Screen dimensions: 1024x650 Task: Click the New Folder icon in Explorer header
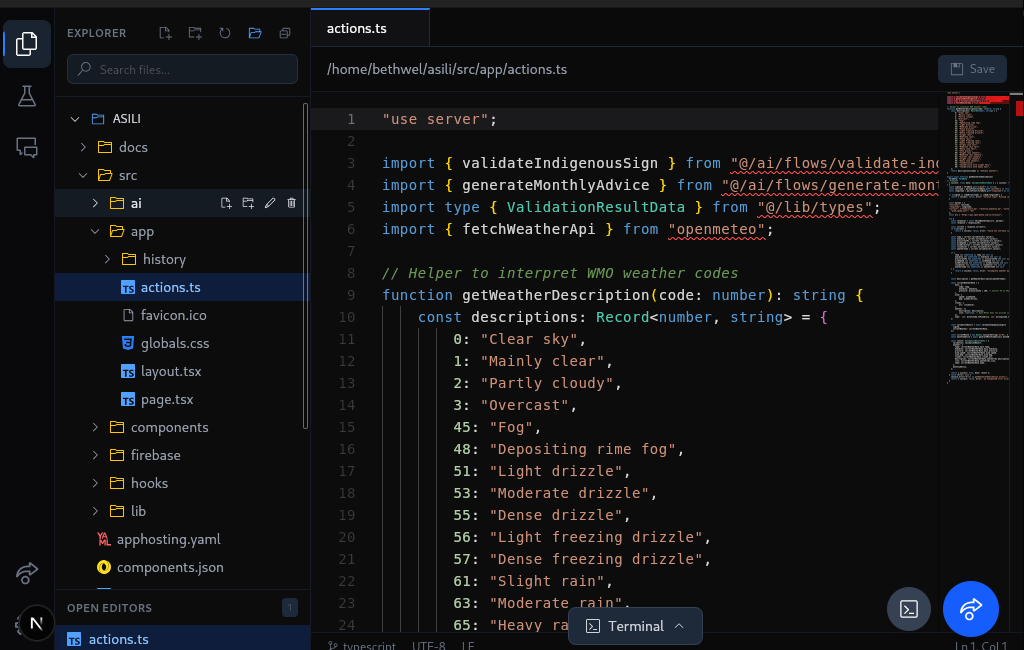pos(195,33)
